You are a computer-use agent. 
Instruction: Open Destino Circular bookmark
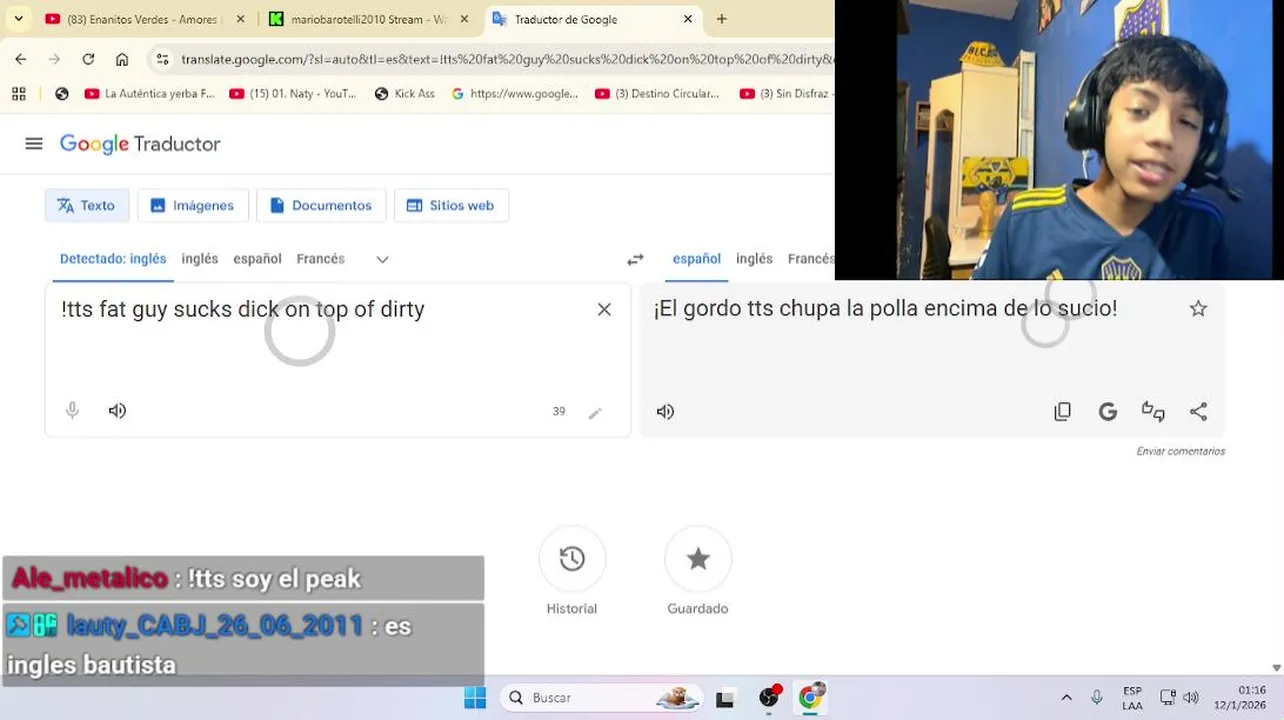(x=658, y=93)
